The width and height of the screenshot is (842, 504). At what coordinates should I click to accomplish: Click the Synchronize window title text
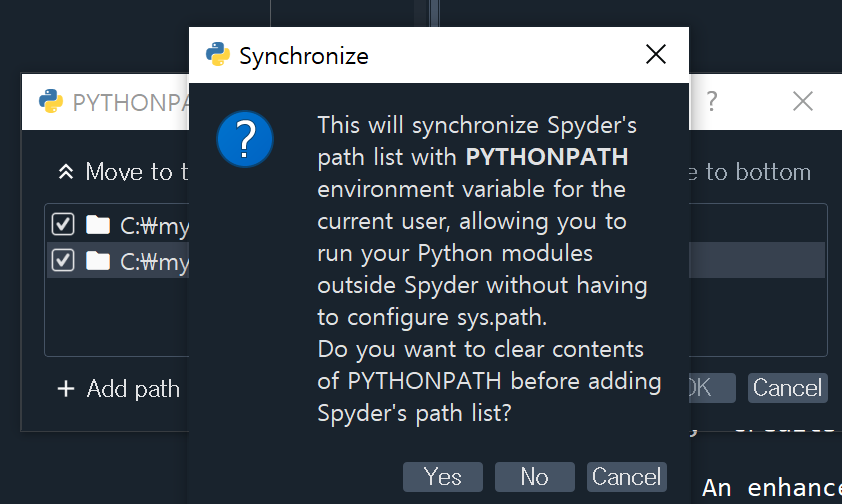(x=304, y=56)
